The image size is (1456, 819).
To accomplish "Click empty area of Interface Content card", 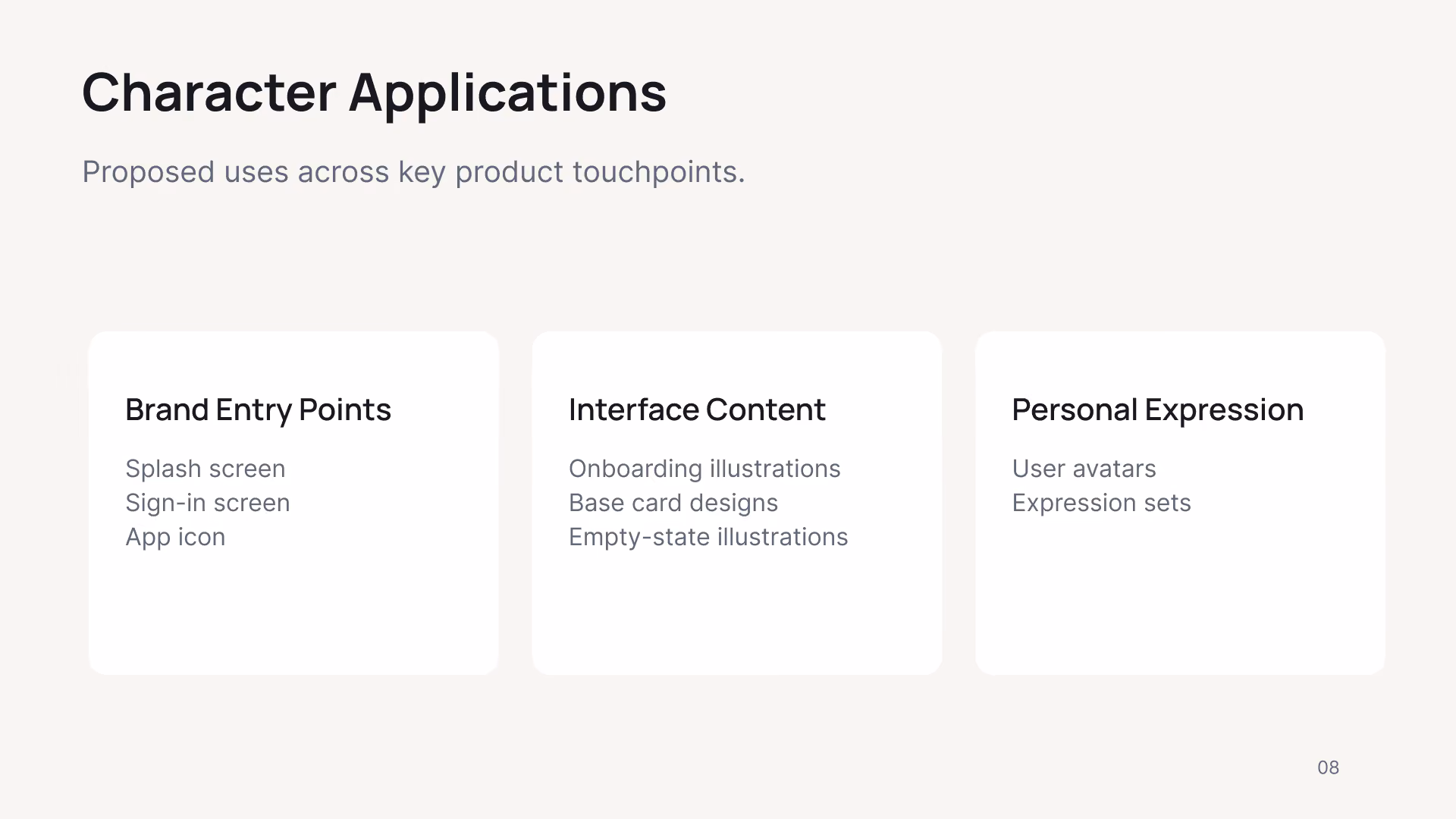I will (737, 614).
